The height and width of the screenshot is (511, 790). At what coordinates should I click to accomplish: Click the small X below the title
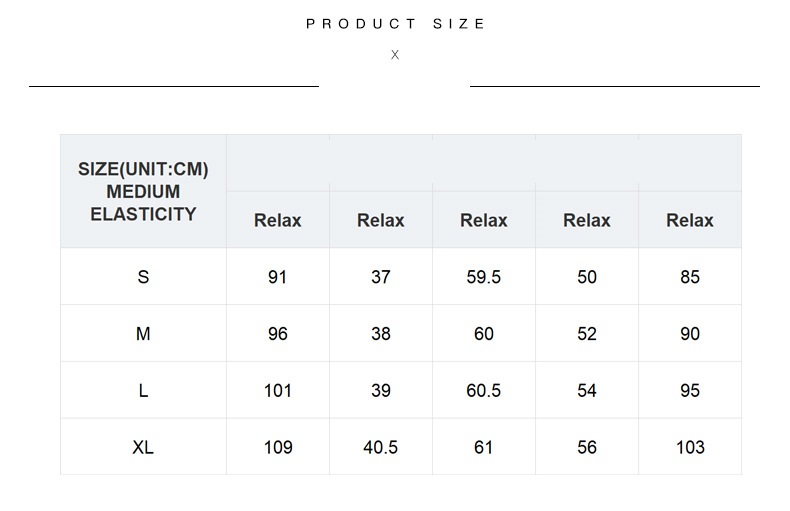395,55
